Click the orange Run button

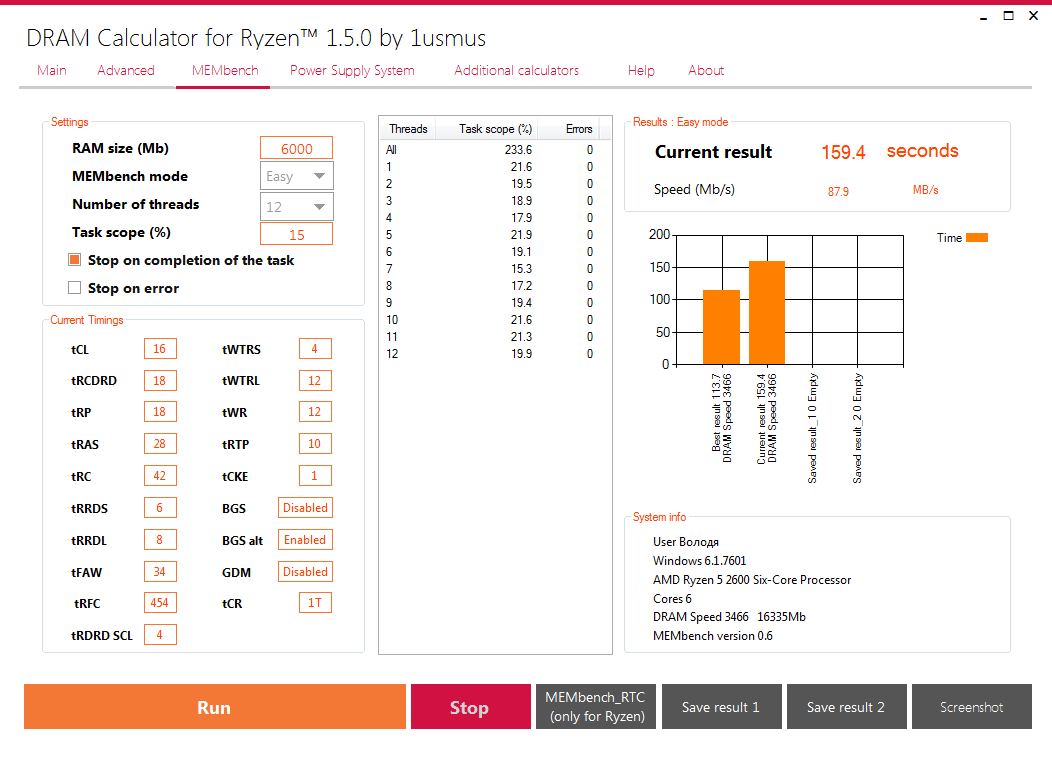(215, 707)
